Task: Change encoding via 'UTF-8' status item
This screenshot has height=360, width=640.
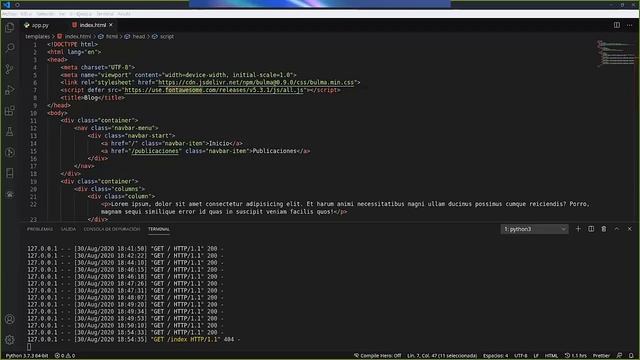Action: point(521,356)
